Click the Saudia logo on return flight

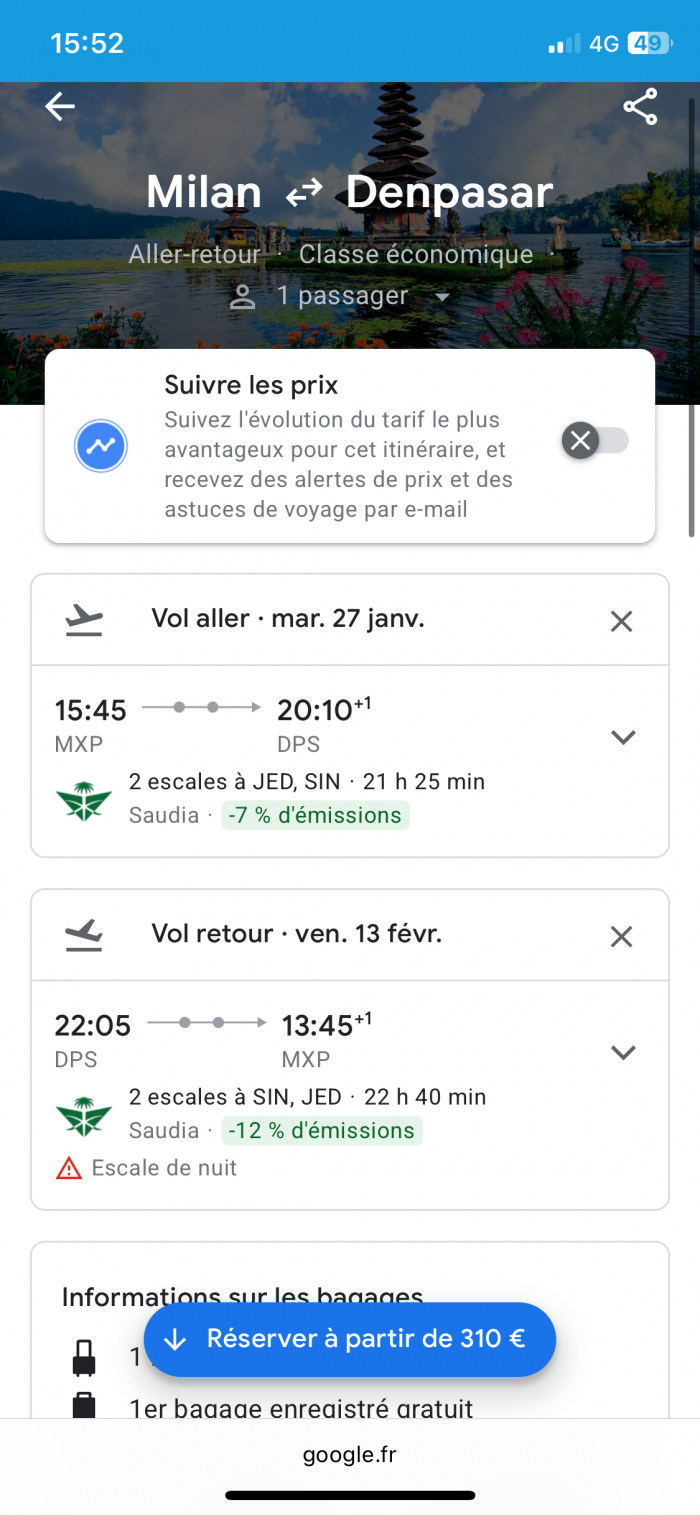click(84, 1116)
